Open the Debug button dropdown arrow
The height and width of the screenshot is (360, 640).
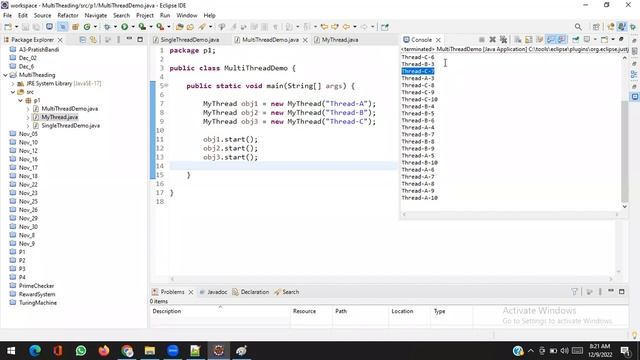(115, 27)
